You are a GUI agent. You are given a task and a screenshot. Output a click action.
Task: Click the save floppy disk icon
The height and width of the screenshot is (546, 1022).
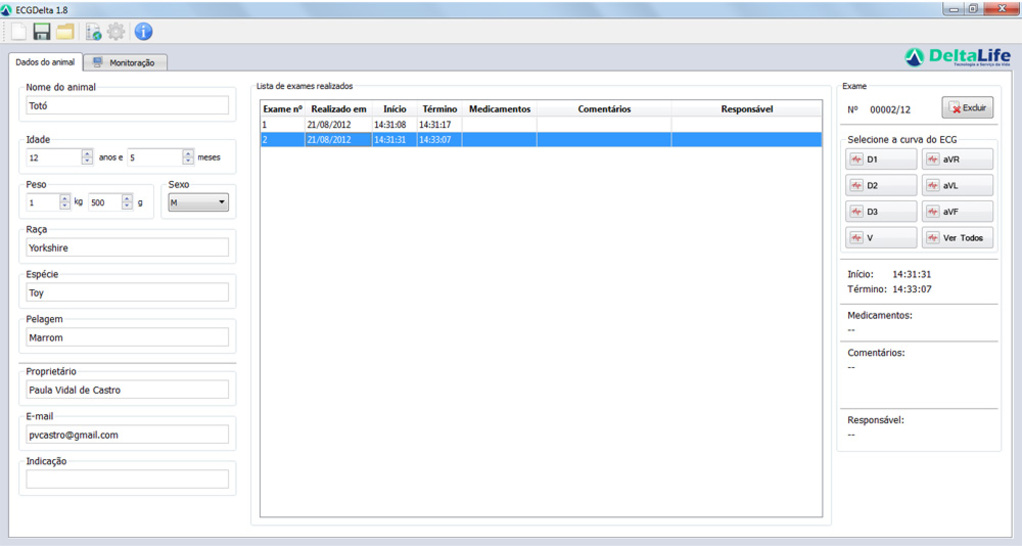[42, 31]
